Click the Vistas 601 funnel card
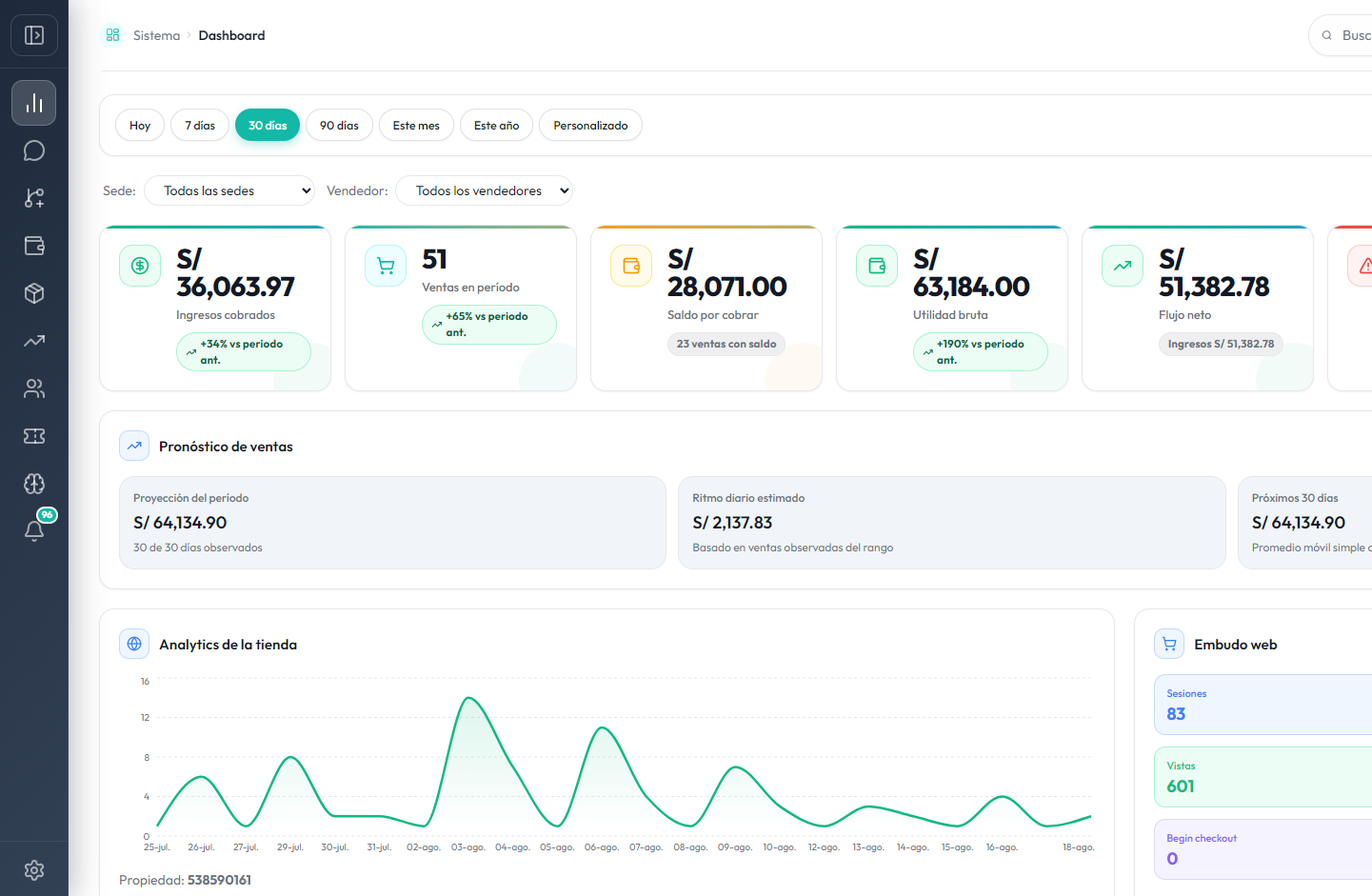Viewport: 1372px width, 896px height. [1263, 777]
